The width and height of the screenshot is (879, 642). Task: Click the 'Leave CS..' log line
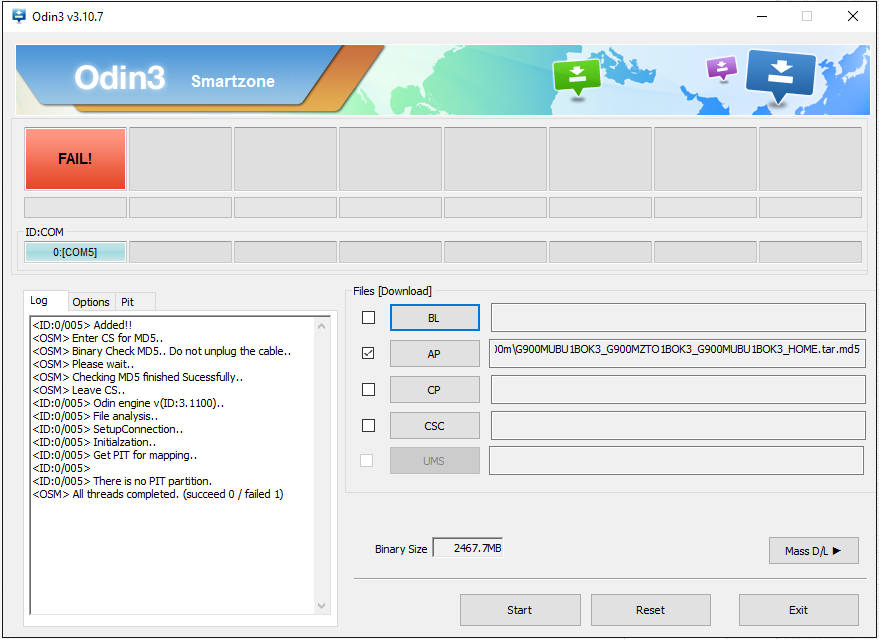78,390
